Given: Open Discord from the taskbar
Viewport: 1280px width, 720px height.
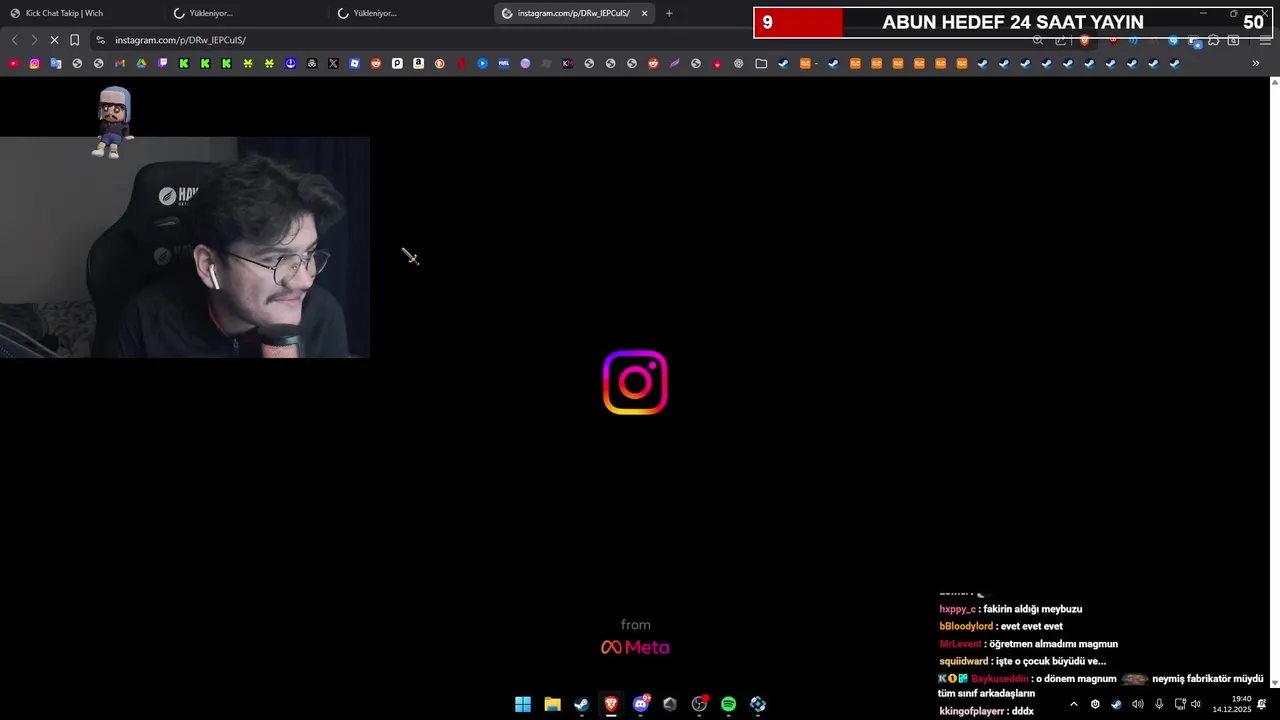Looking at the screenshot, I should [641, 704].
